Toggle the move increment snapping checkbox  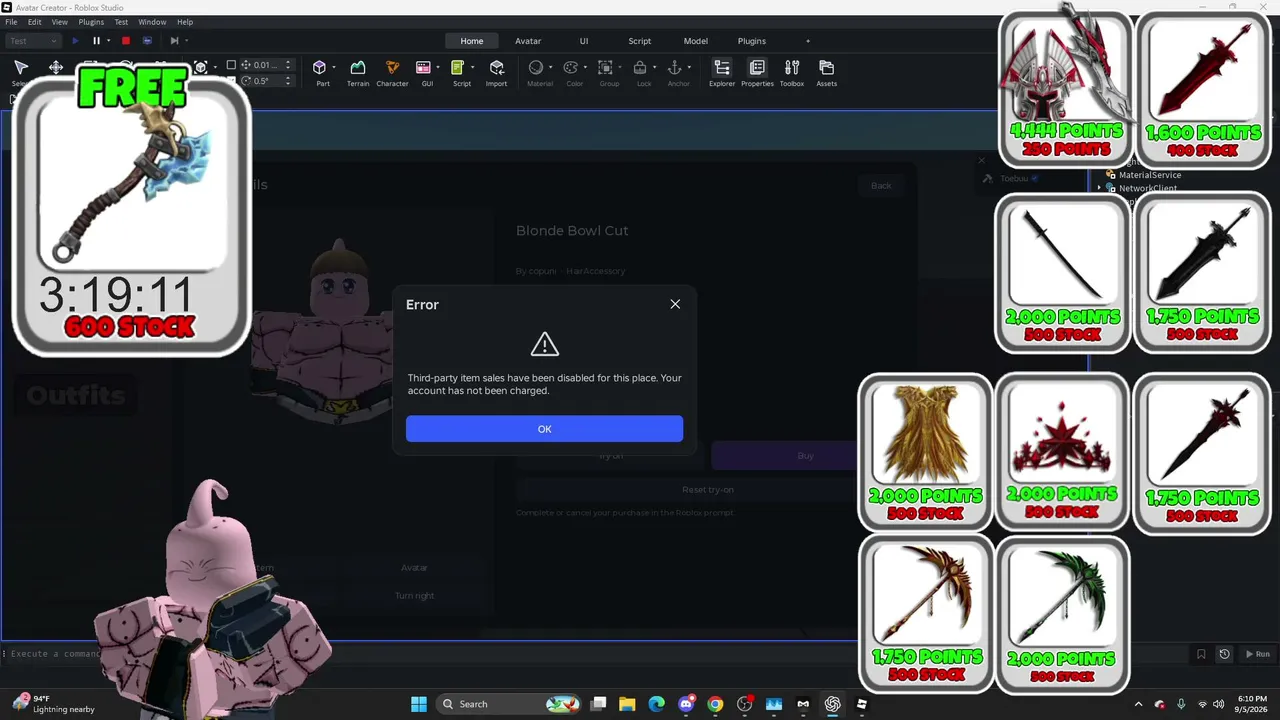(231, 65)
